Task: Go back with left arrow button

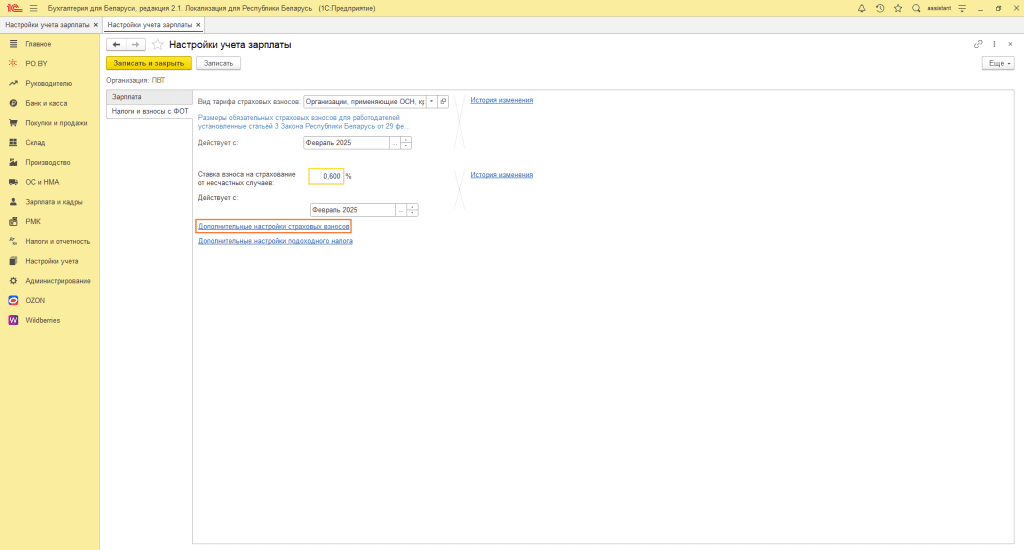Action: [116, 44]
